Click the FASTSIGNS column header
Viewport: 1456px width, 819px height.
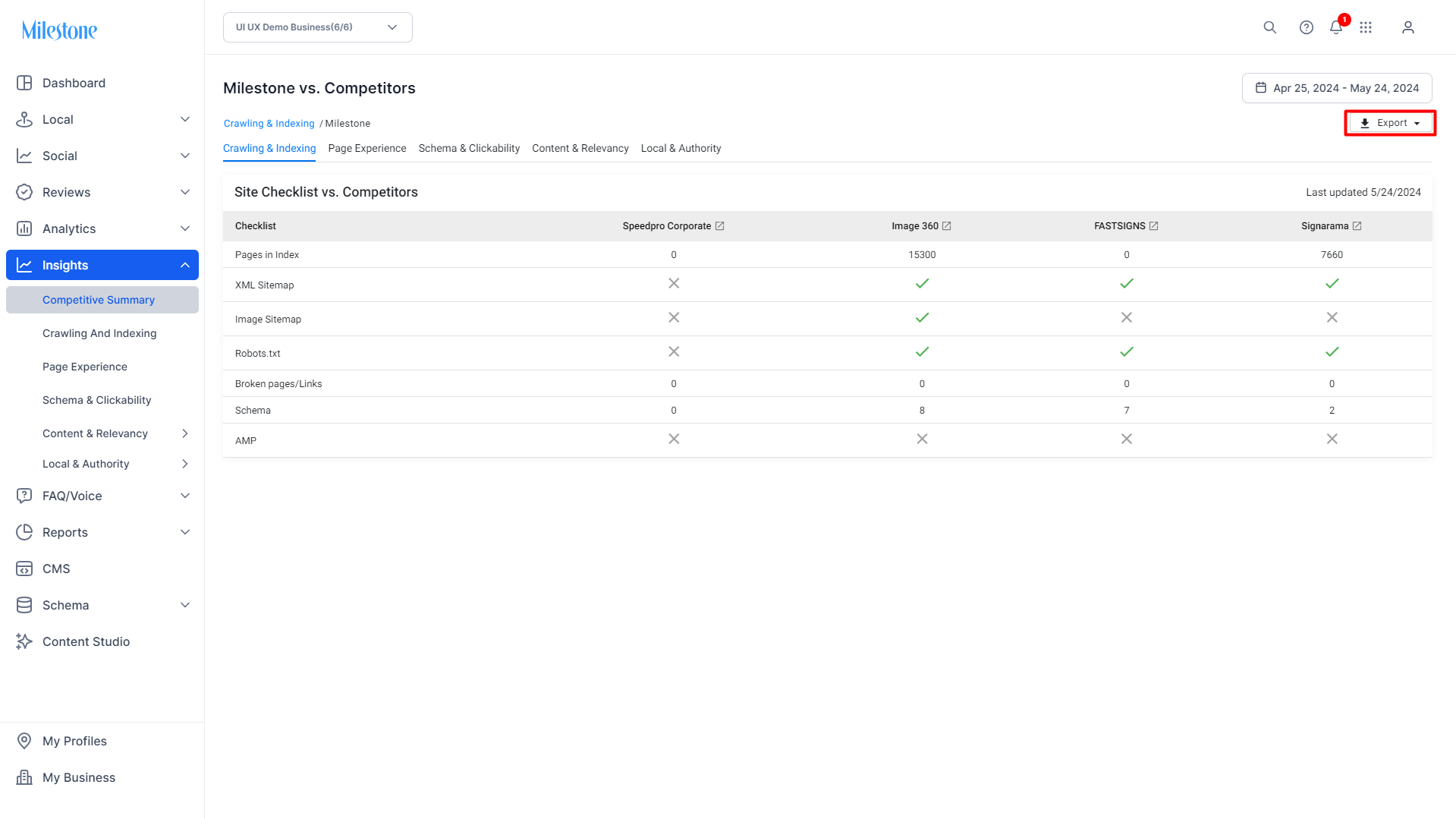pos(1119,226)
